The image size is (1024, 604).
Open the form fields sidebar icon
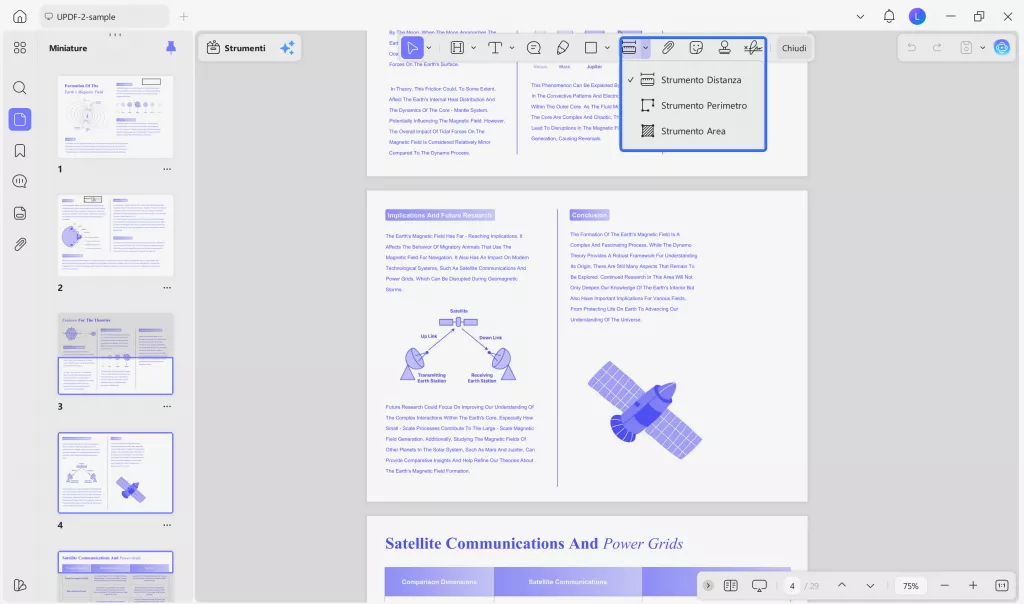[x=20, y=213]
